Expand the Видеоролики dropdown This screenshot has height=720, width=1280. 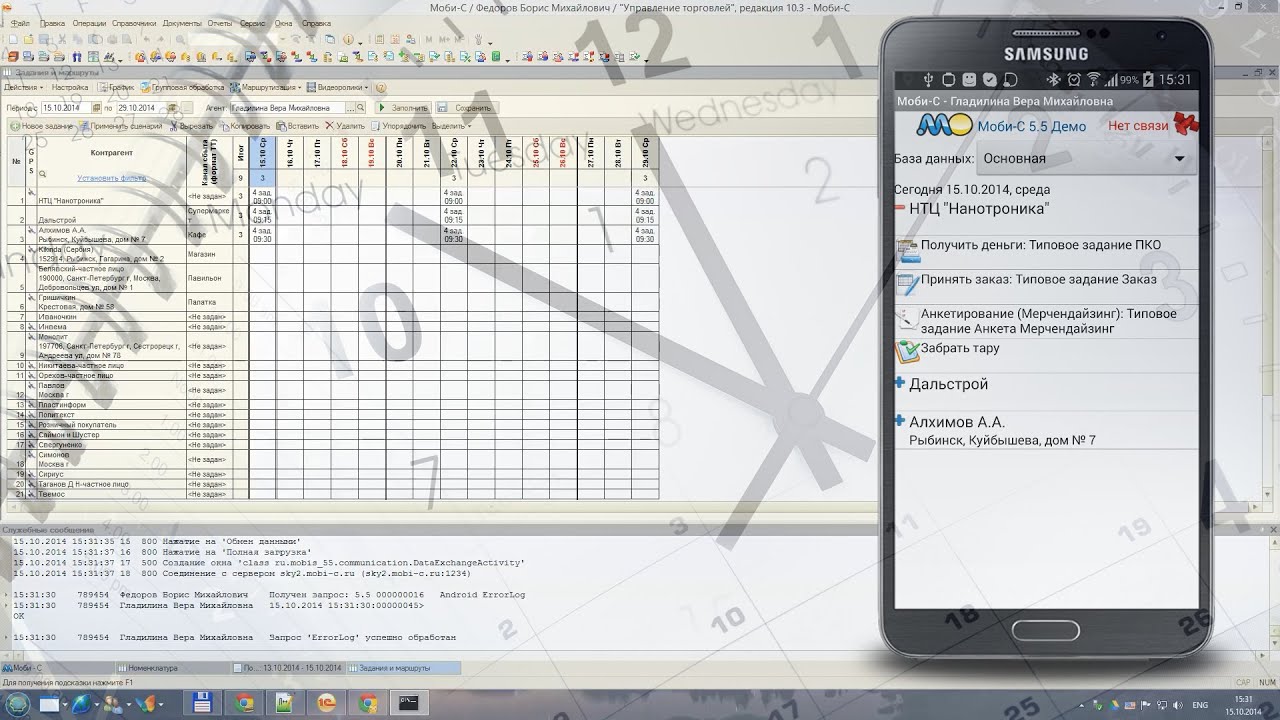339,88
